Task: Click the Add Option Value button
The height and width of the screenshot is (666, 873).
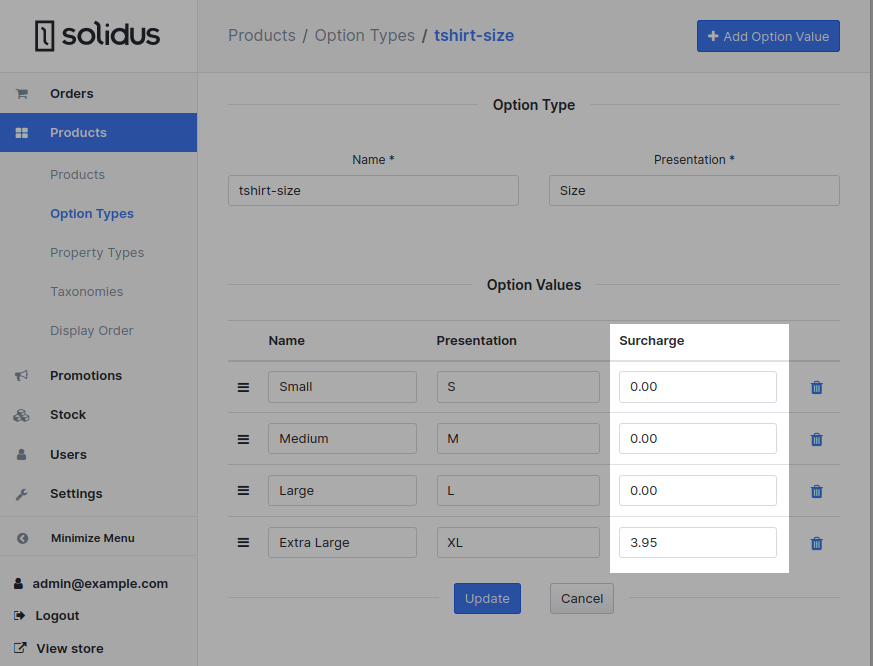Action: [x=768, y=35]
